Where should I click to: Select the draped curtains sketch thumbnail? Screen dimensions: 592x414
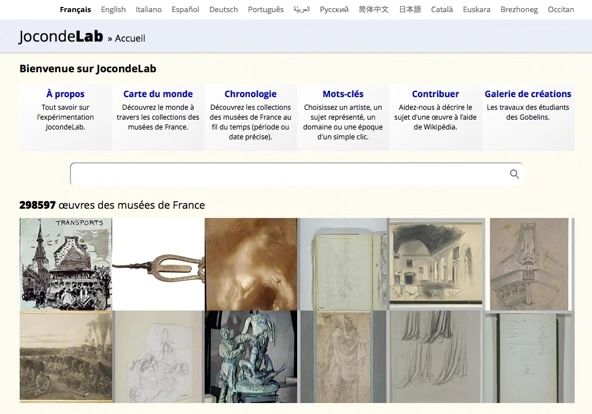click(436, 357)
